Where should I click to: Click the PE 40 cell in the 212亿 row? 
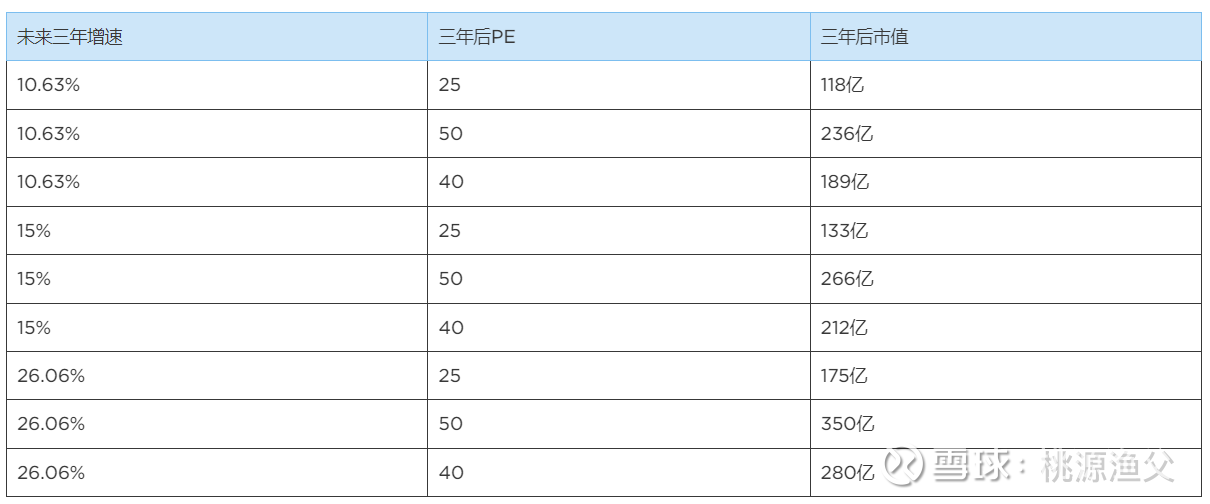[x=450, y=327]
